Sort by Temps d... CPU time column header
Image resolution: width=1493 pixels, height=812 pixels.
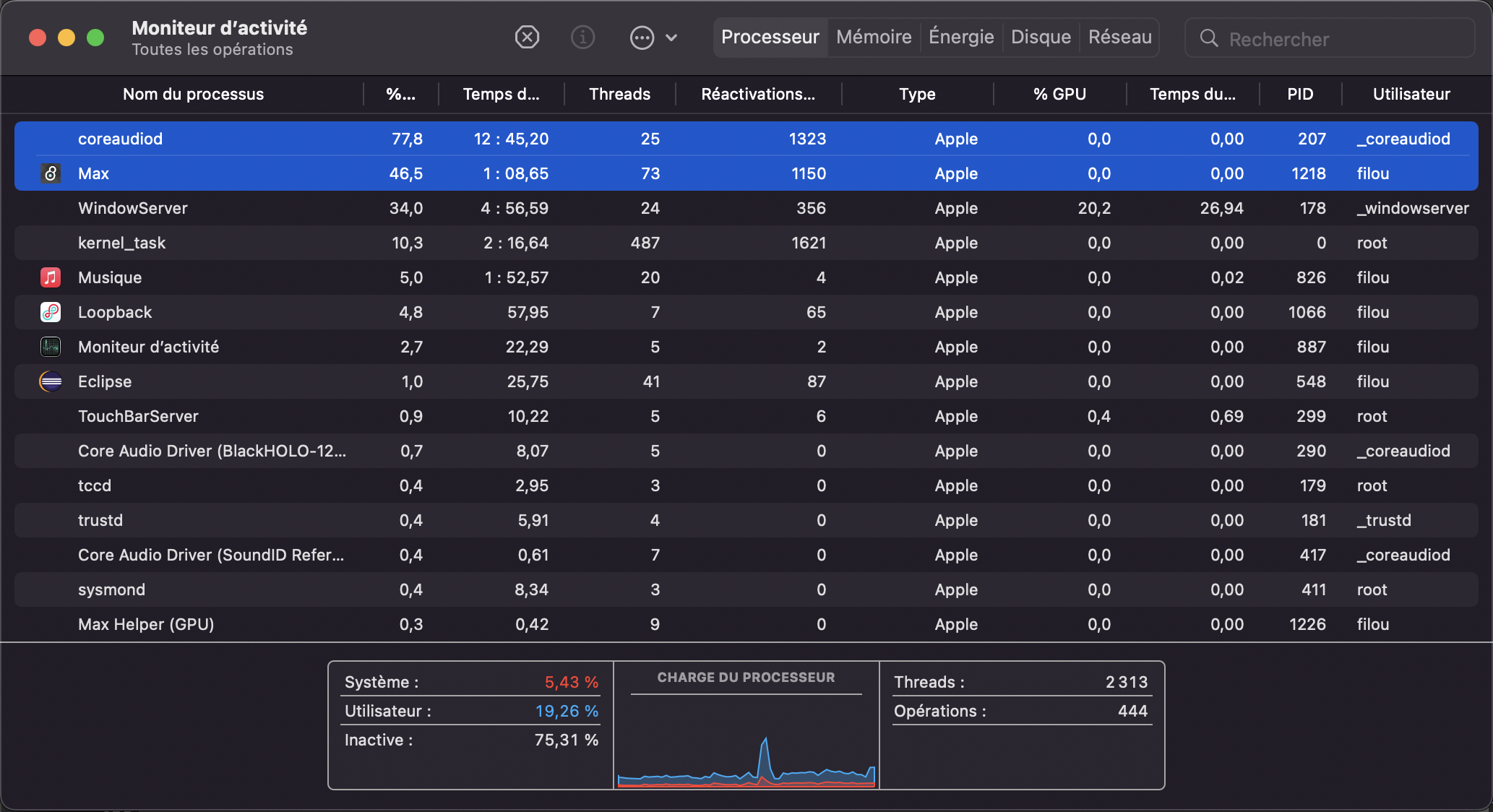(x=501, y=94)
